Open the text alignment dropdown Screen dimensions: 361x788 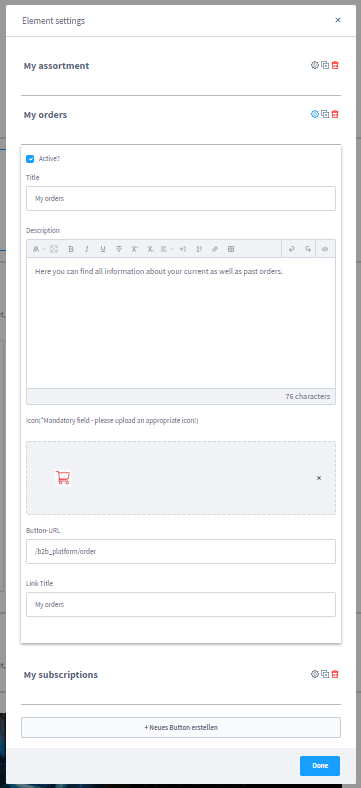point(167,249)
